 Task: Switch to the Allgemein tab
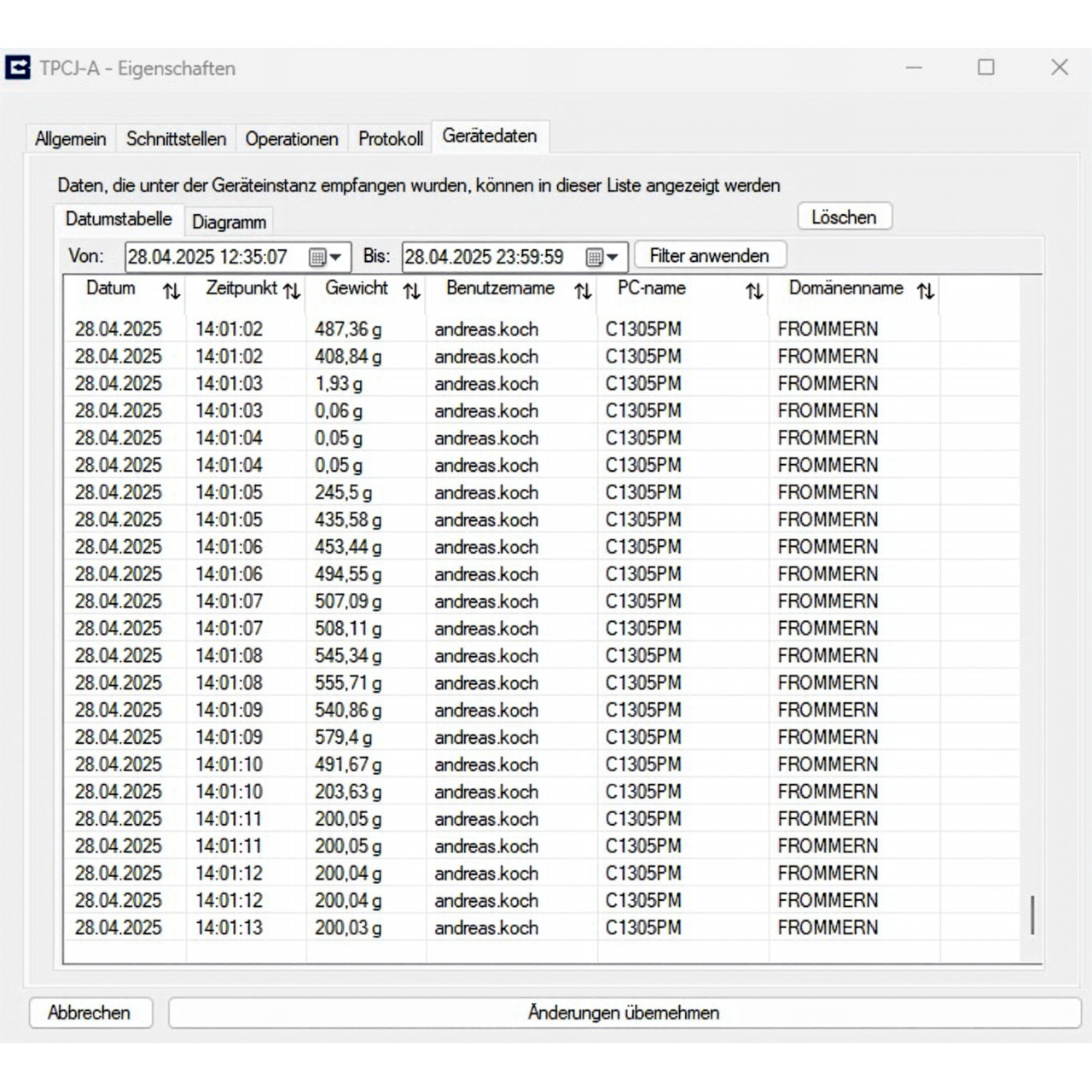click(x=71, y=139)
